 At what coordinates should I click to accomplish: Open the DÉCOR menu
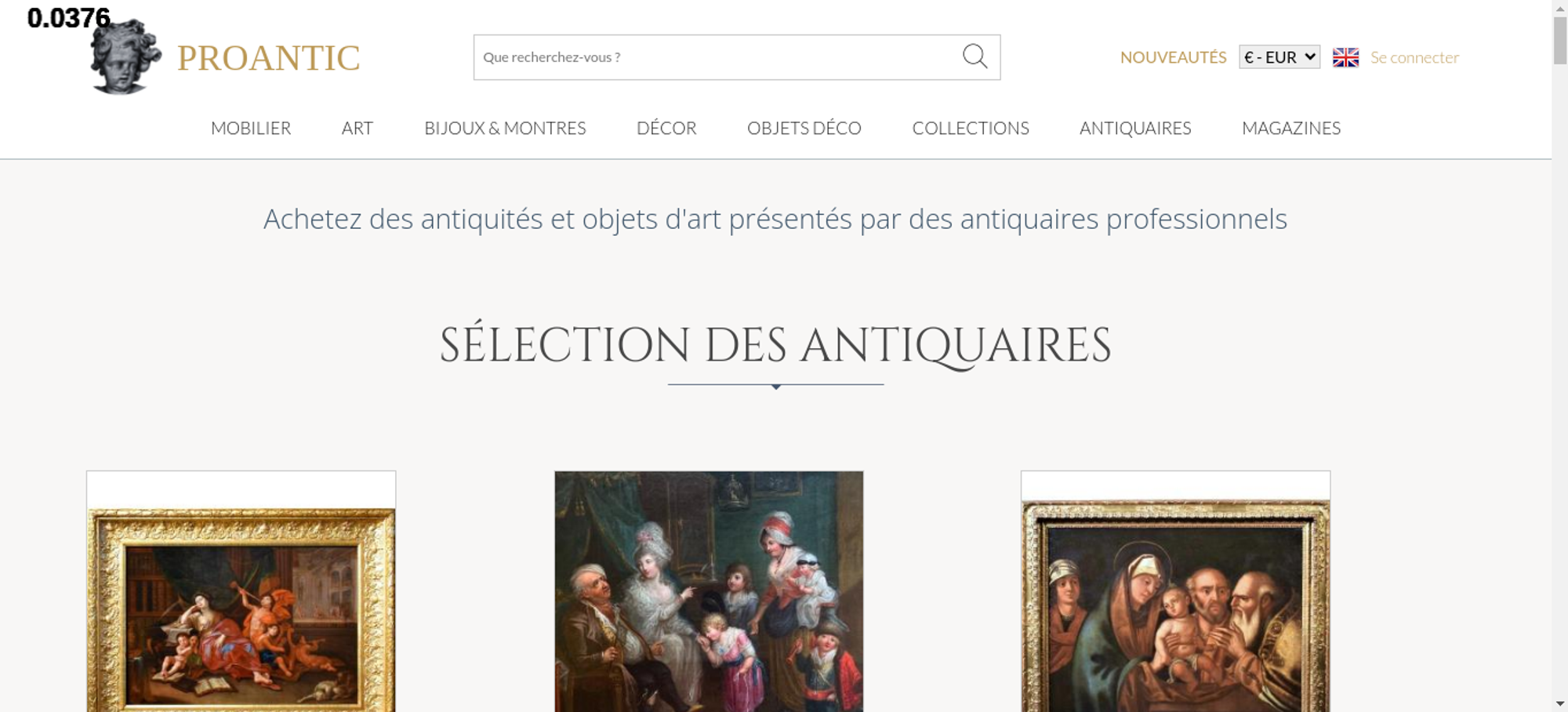(666, 128)
